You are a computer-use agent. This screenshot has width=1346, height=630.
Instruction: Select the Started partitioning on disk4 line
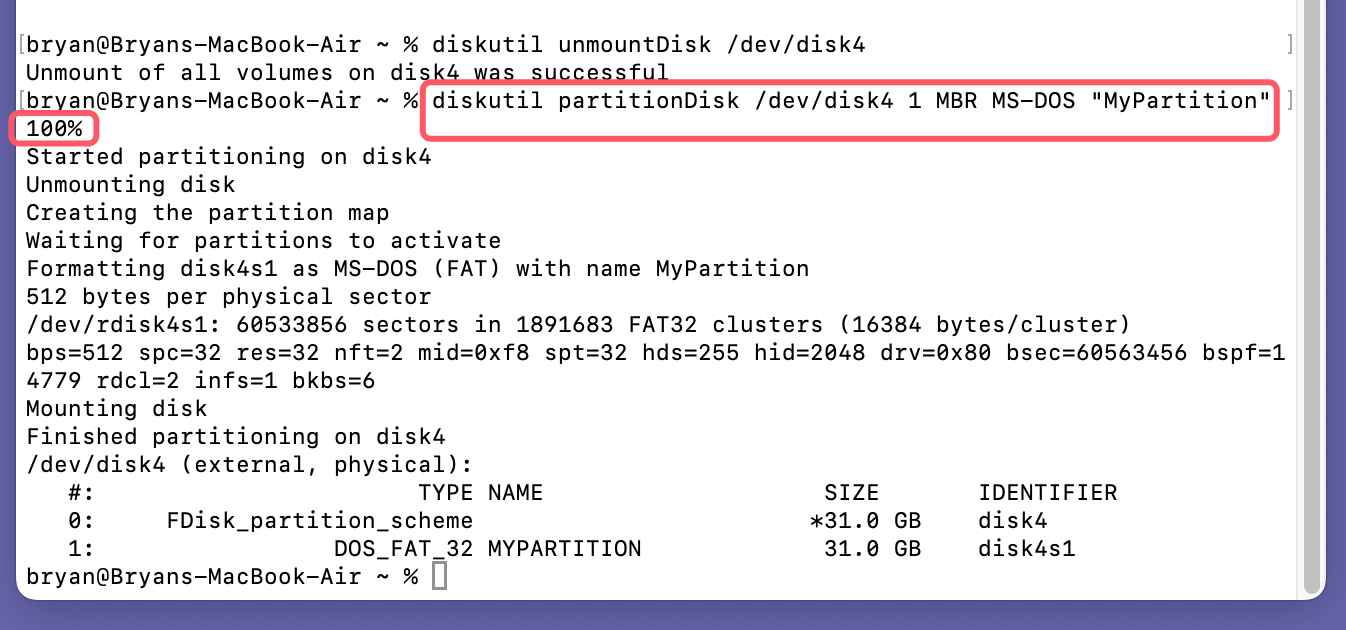(230, 156)
